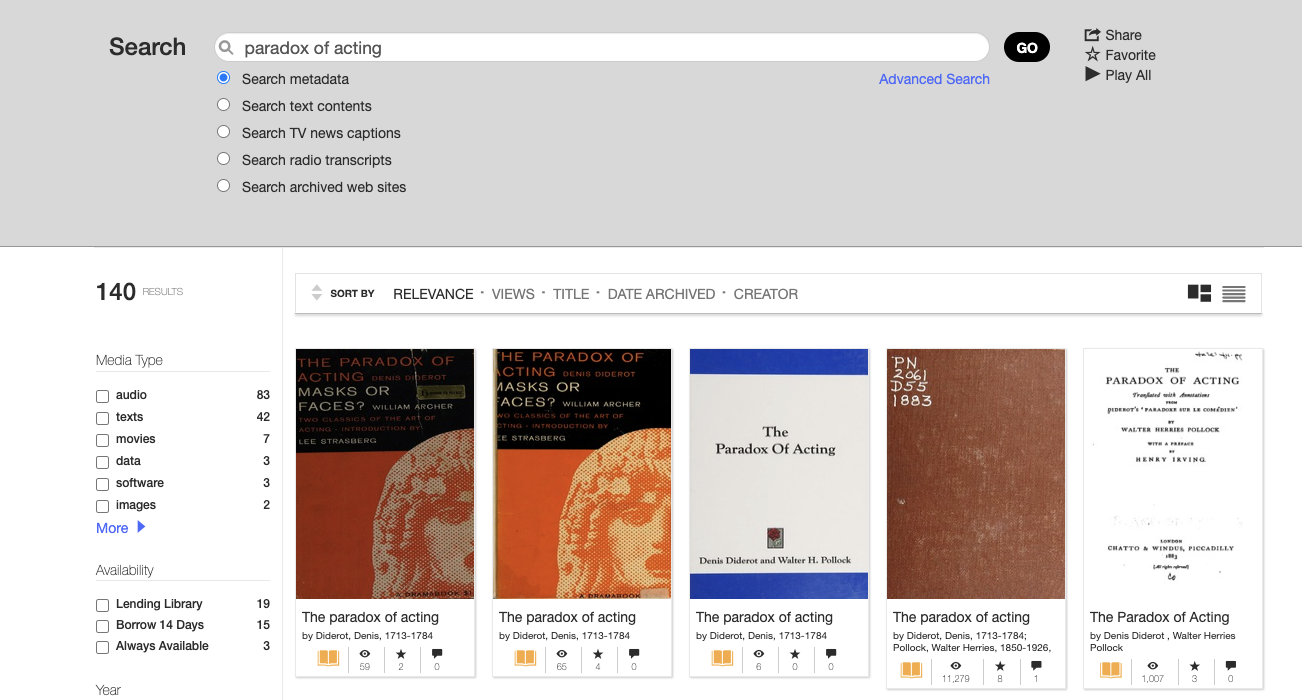The image size is (1302, 700).
Task: Select Search archived web sites option
Action: pyautogui.click(x=223, y=186)
